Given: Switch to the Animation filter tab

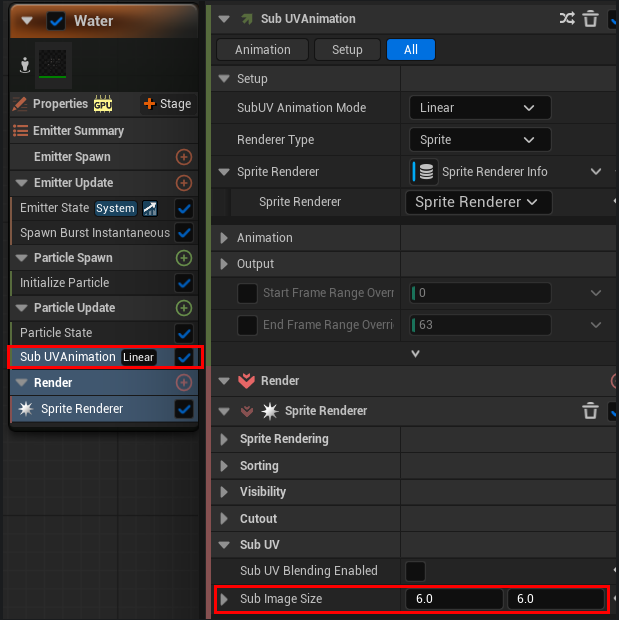Looking at the screenshot, I should pyautogui.click(x=263, y=50).
